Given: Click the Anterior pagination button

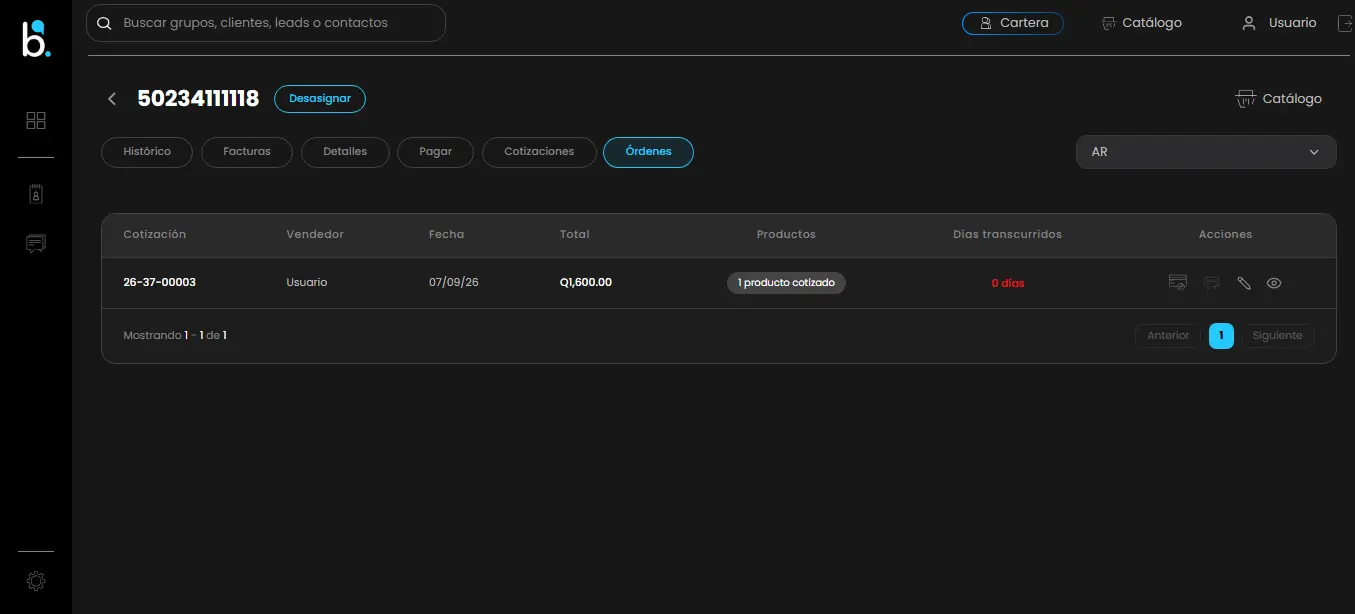Looking at the screenshot, I should 1168,336.
